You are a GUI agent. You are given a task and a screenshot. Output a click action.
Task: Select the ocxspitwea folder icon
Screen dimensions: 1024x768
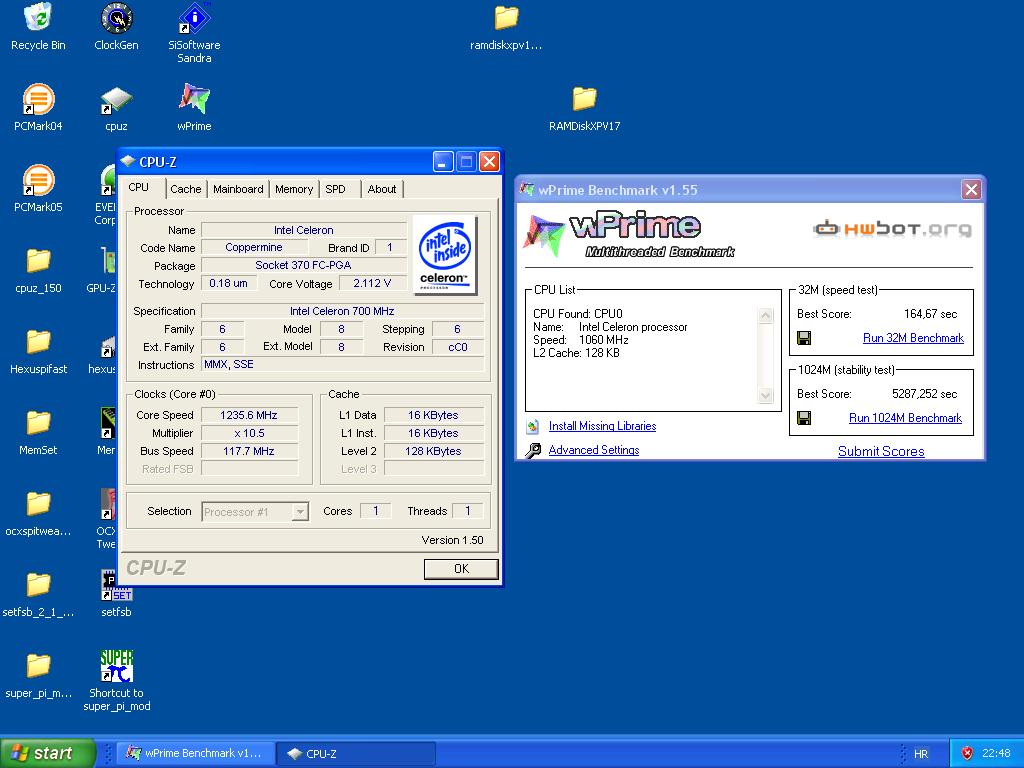point(38,513)
